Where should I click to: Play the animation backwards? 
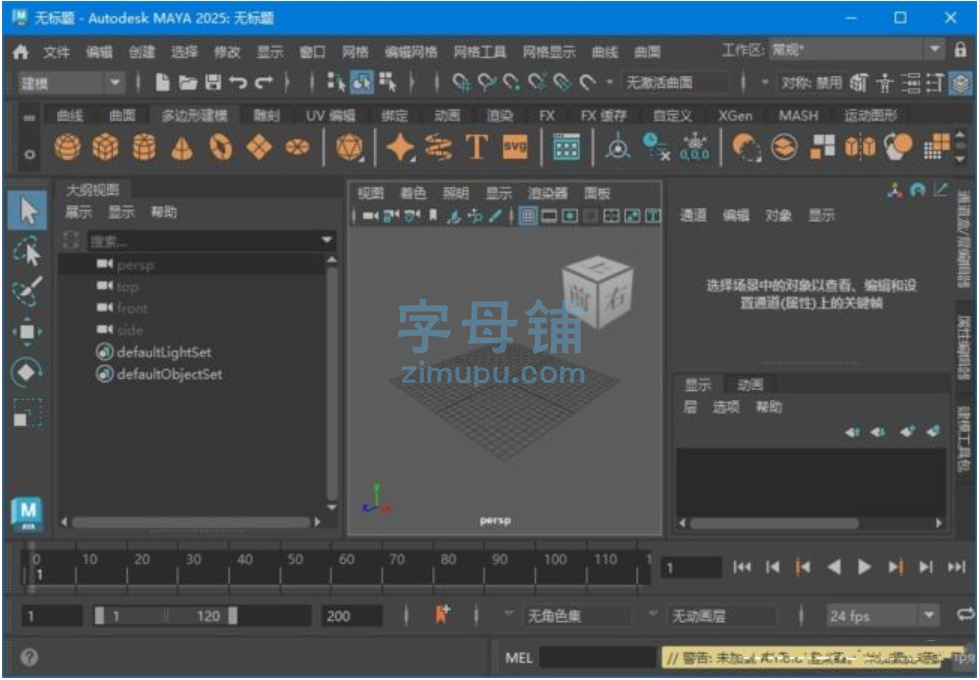(x=834, y=567)
